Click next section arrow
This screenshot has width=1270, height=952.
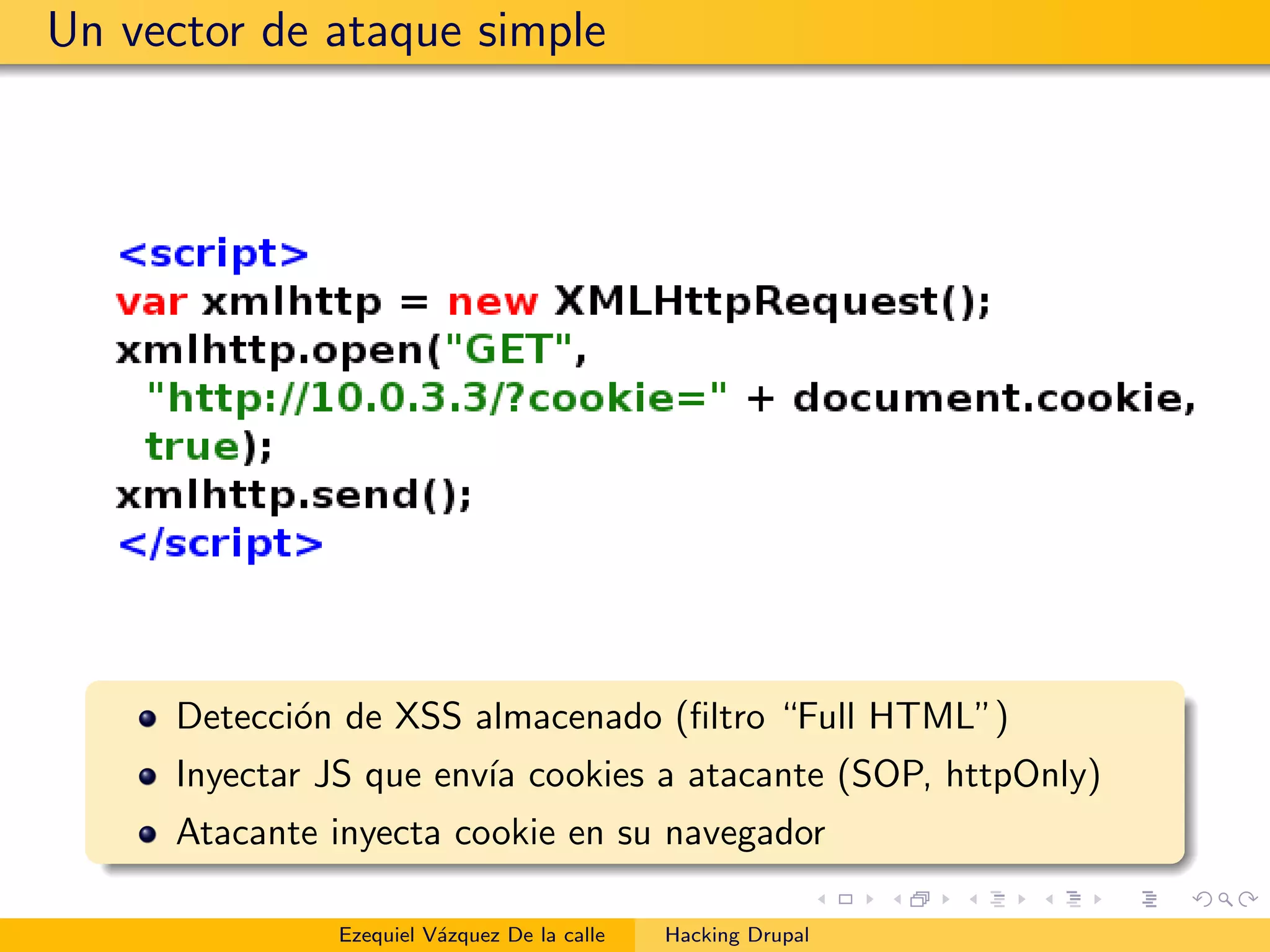[x=1098, y=899]
